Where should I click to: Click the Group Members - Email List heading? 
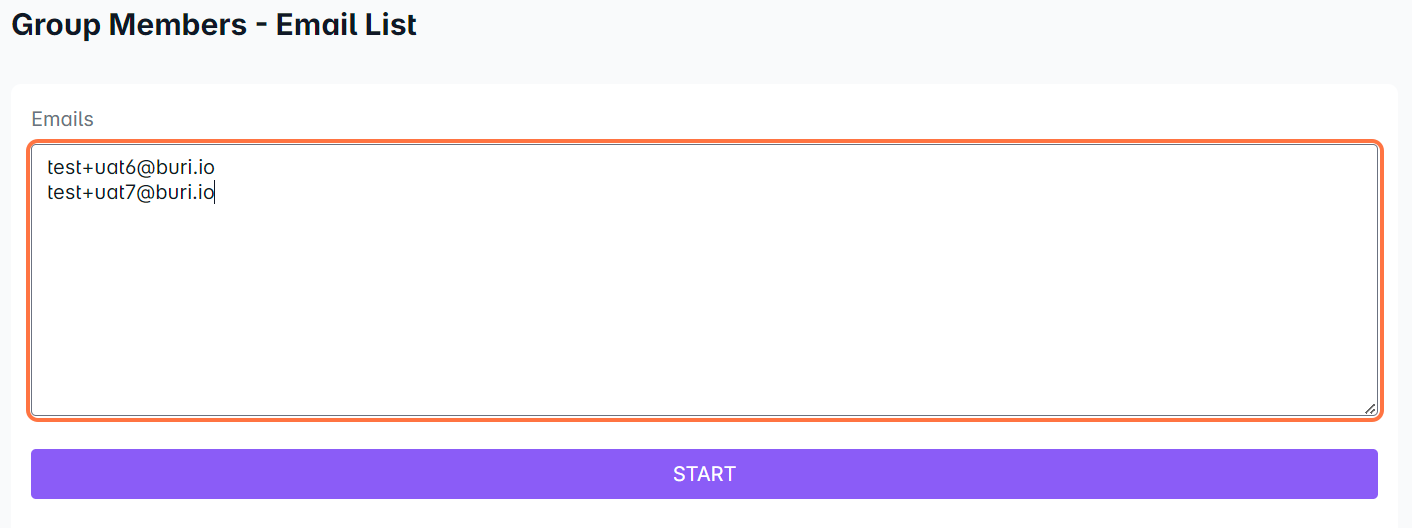click(213, 24)
